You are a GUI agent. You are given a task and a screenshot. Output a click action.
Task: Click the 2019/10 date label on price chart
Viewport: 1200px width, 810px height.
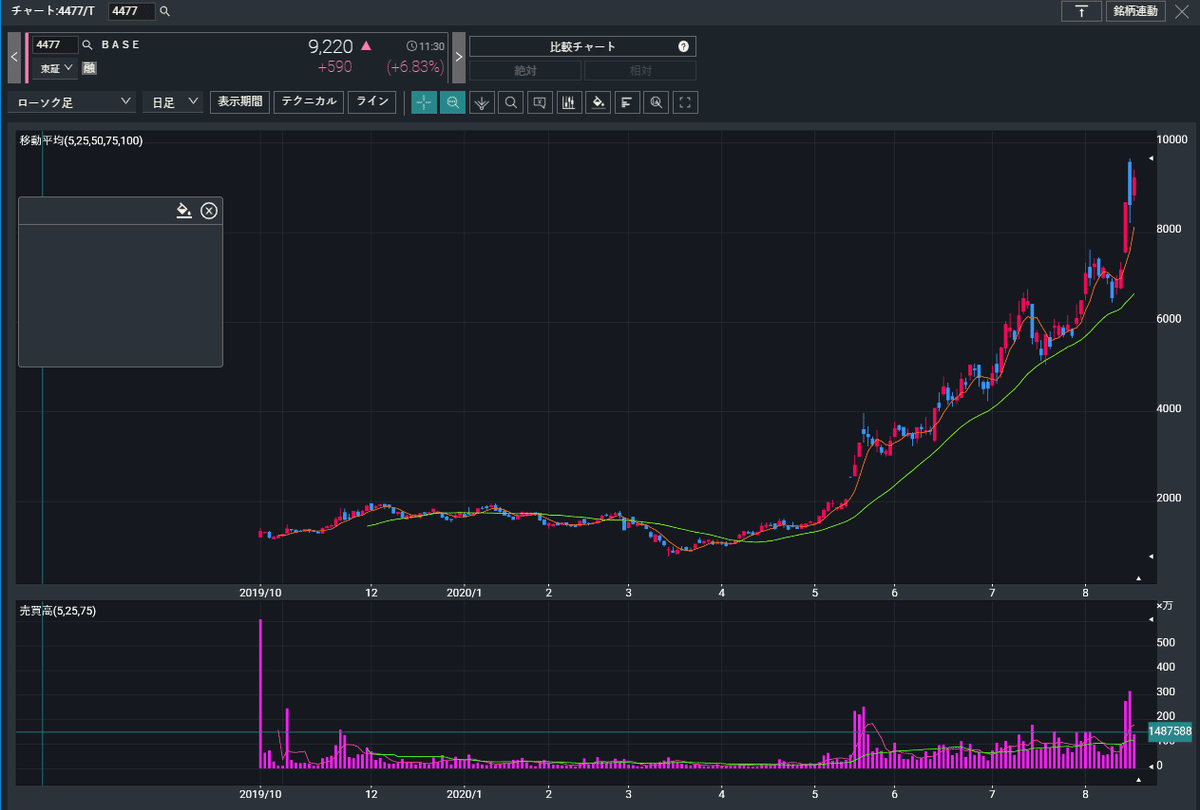(260, 592)
